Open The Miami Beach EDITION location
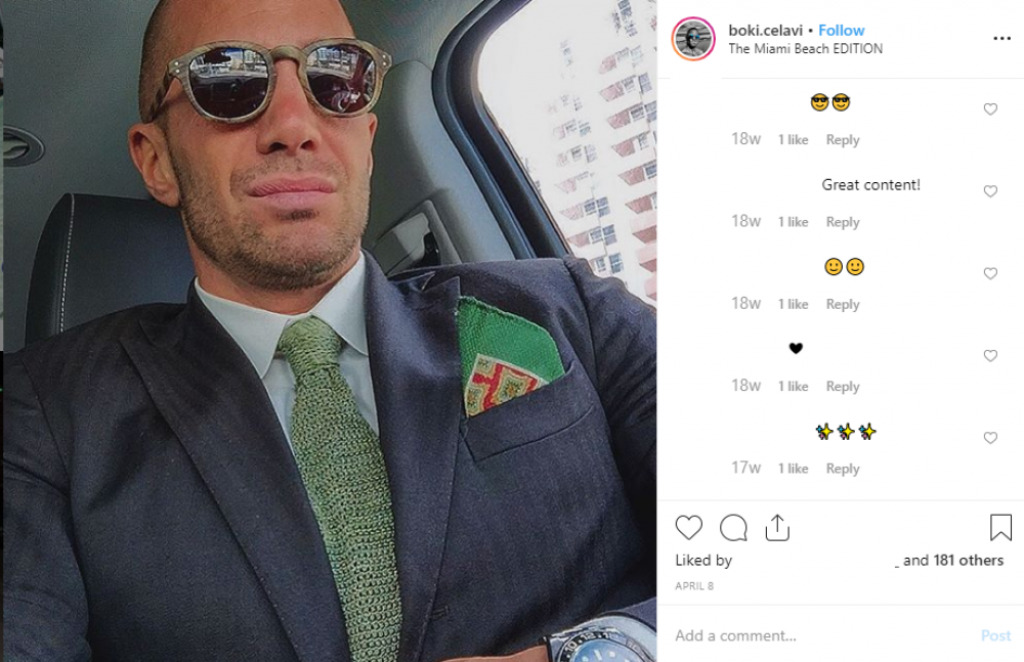This screenshot has width=1024, height=662. pos(805,48)
